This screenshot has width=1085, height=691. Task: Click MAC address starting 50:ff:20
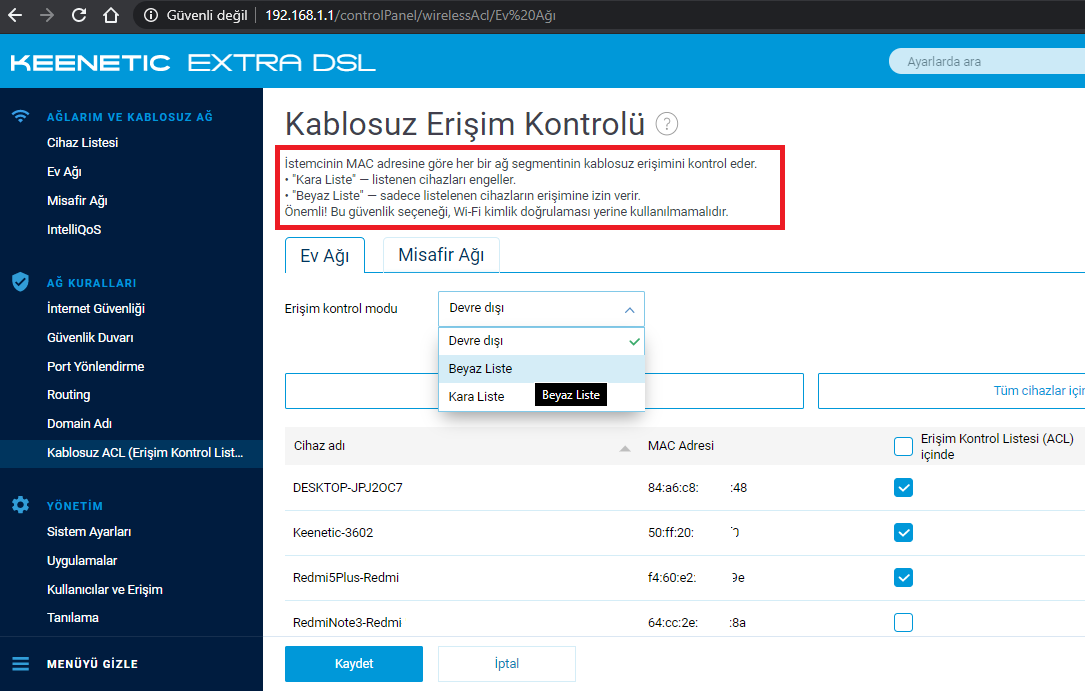694,533
